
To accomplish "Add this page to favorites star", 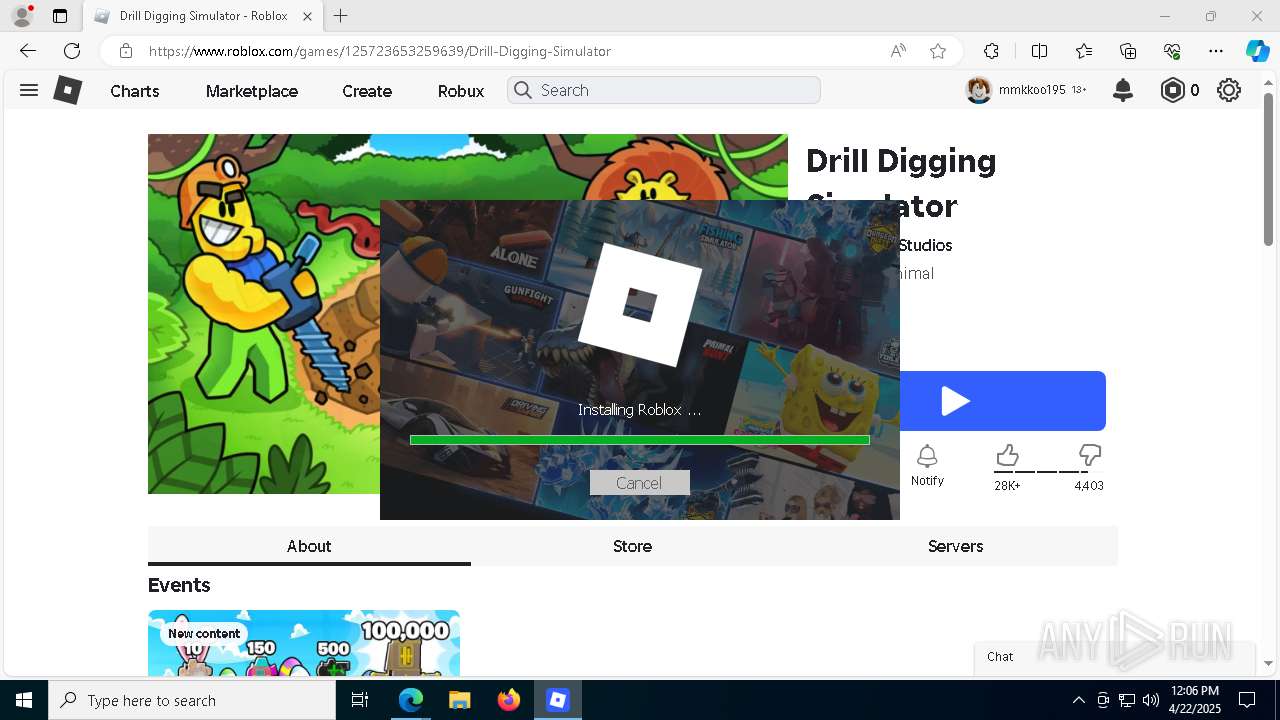I will [938, 51].
